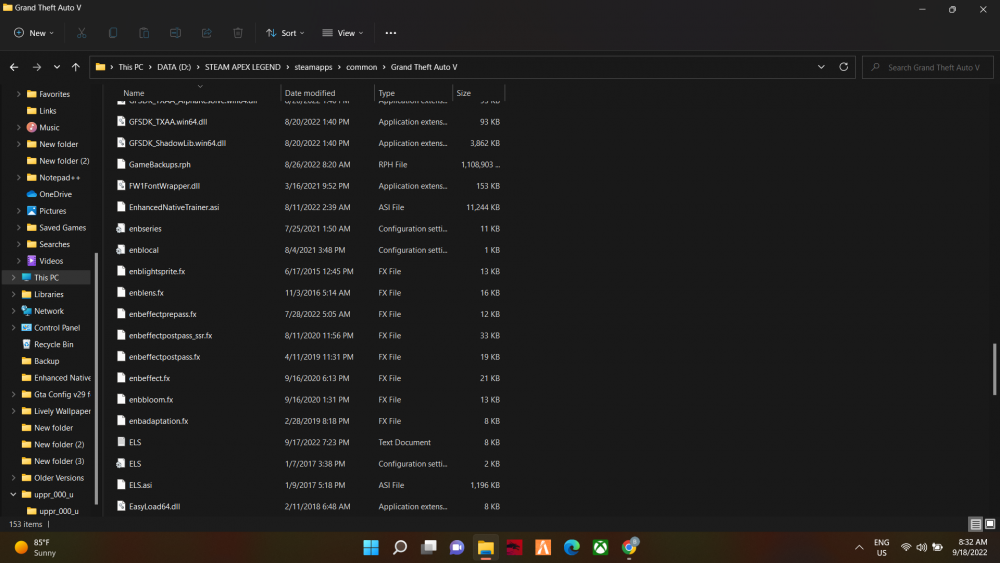Expand the Music tree node

pyautogui.click(x=18, y=128)
